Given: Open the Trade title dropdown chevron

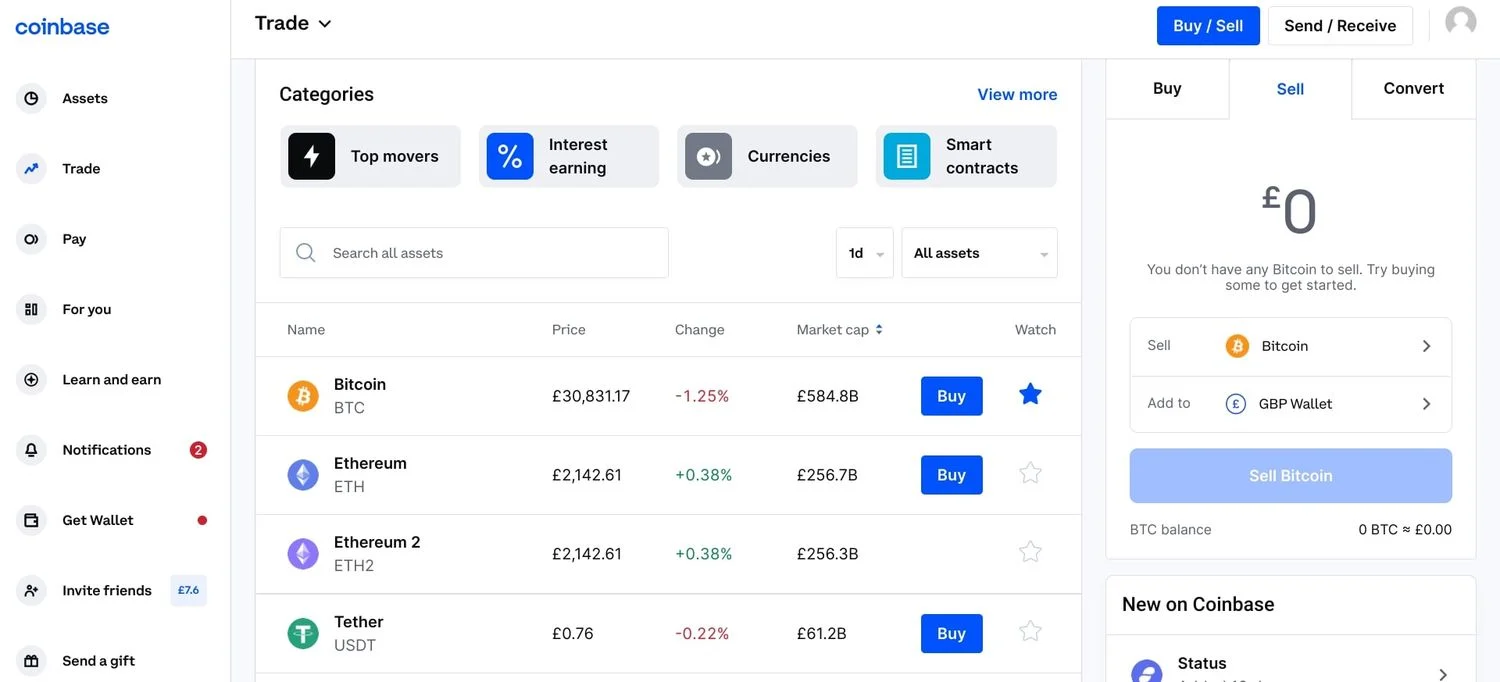Looking at the screenshot, I should tap(324, 24).
